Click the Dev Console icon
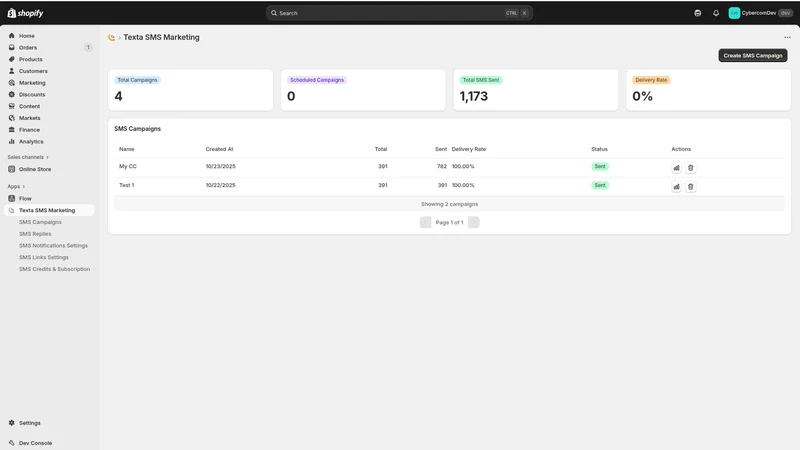The image size is (800, 450). point(12,443)
